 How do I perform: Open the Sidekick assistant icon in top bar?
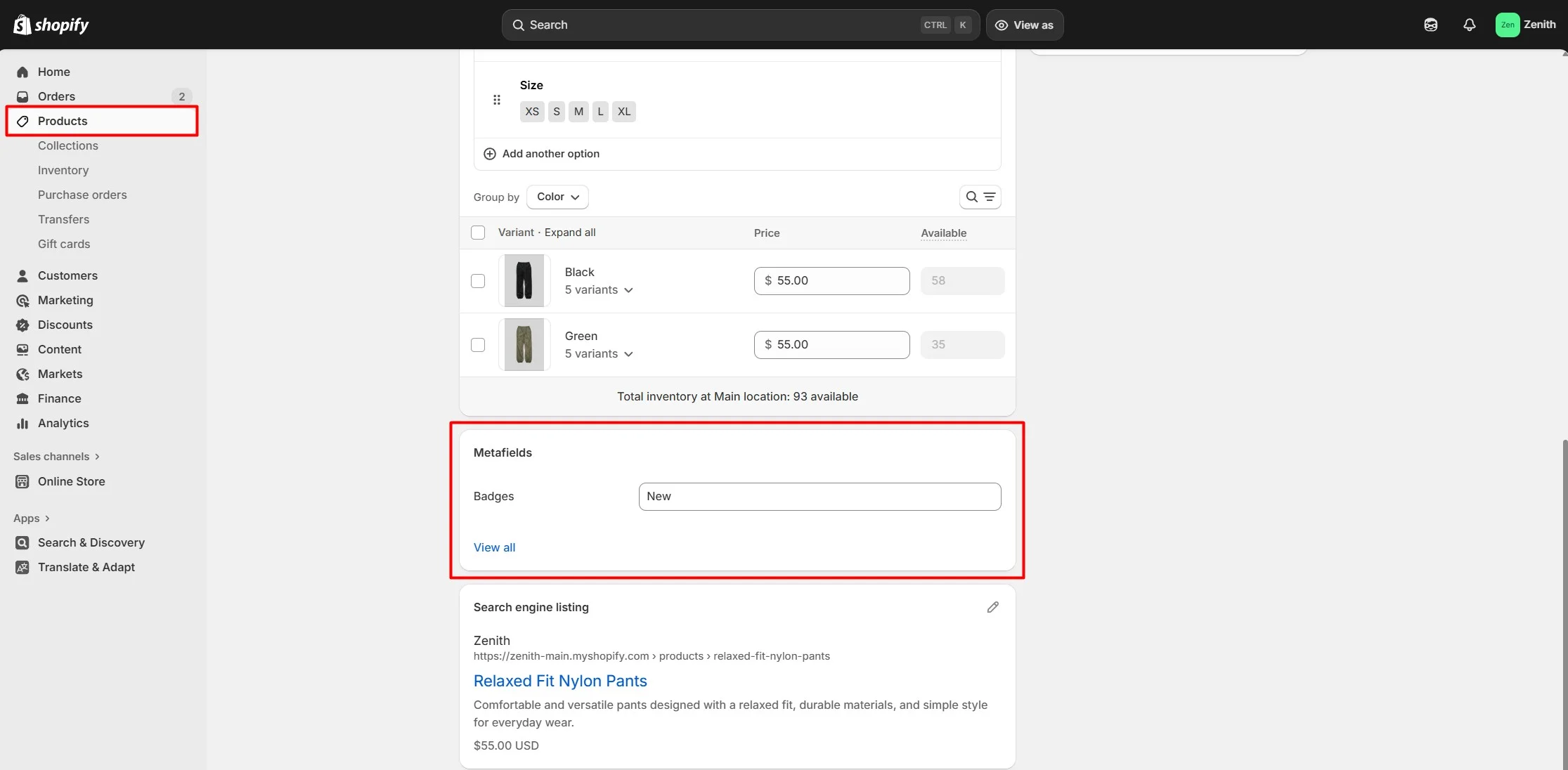point(1430,25)
